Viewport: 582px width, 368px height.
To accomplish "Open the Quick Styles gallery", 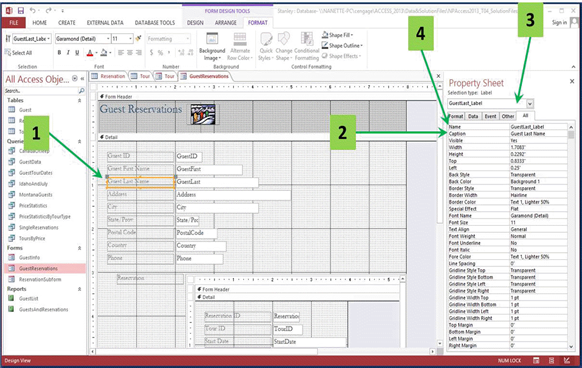I will (265, 47).
